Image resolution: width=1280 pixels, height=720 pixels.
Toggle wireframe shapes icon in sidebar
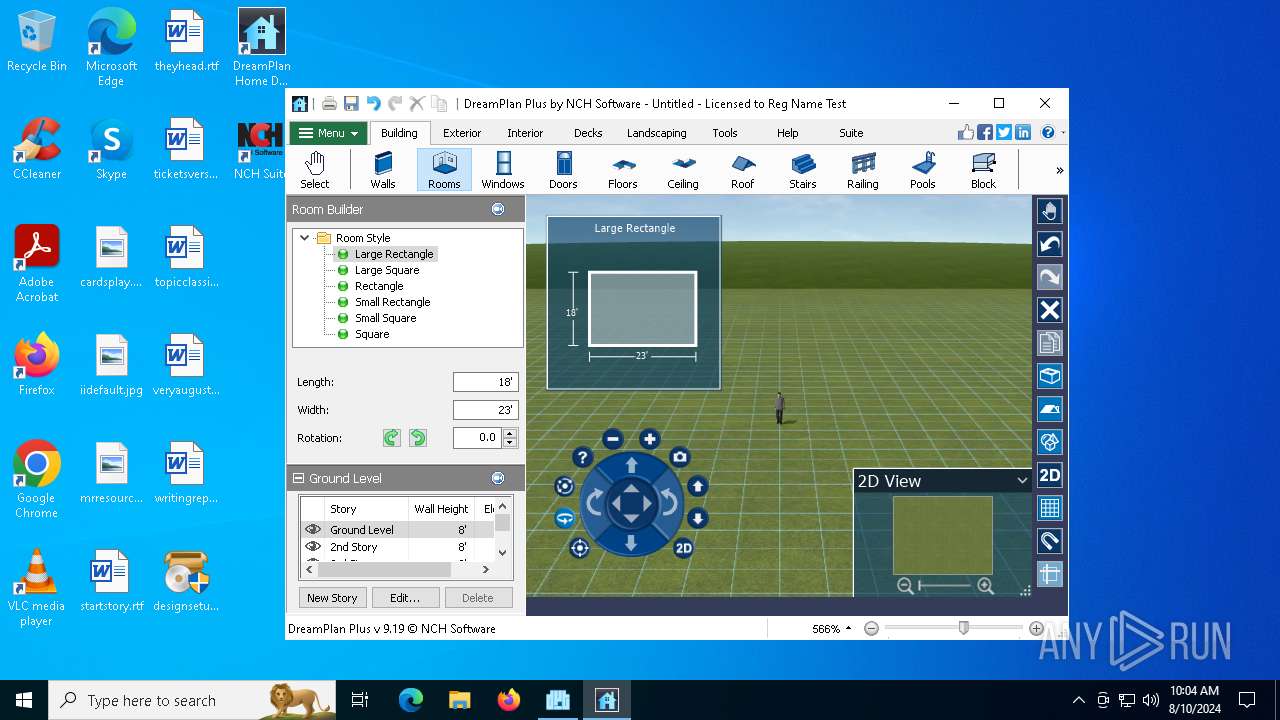[1049, 442]
